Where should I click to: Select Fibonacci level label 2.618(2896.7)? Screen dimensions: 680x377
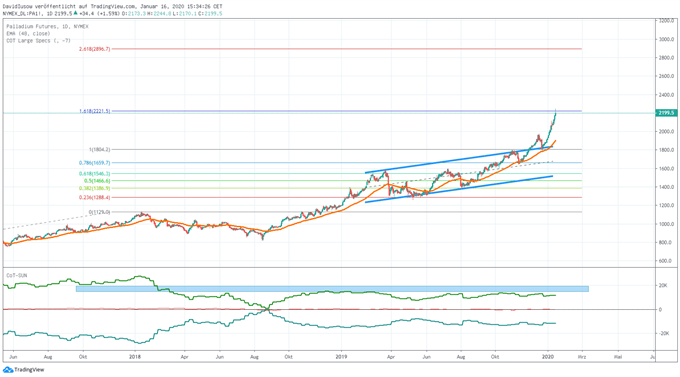click(95, 49)
